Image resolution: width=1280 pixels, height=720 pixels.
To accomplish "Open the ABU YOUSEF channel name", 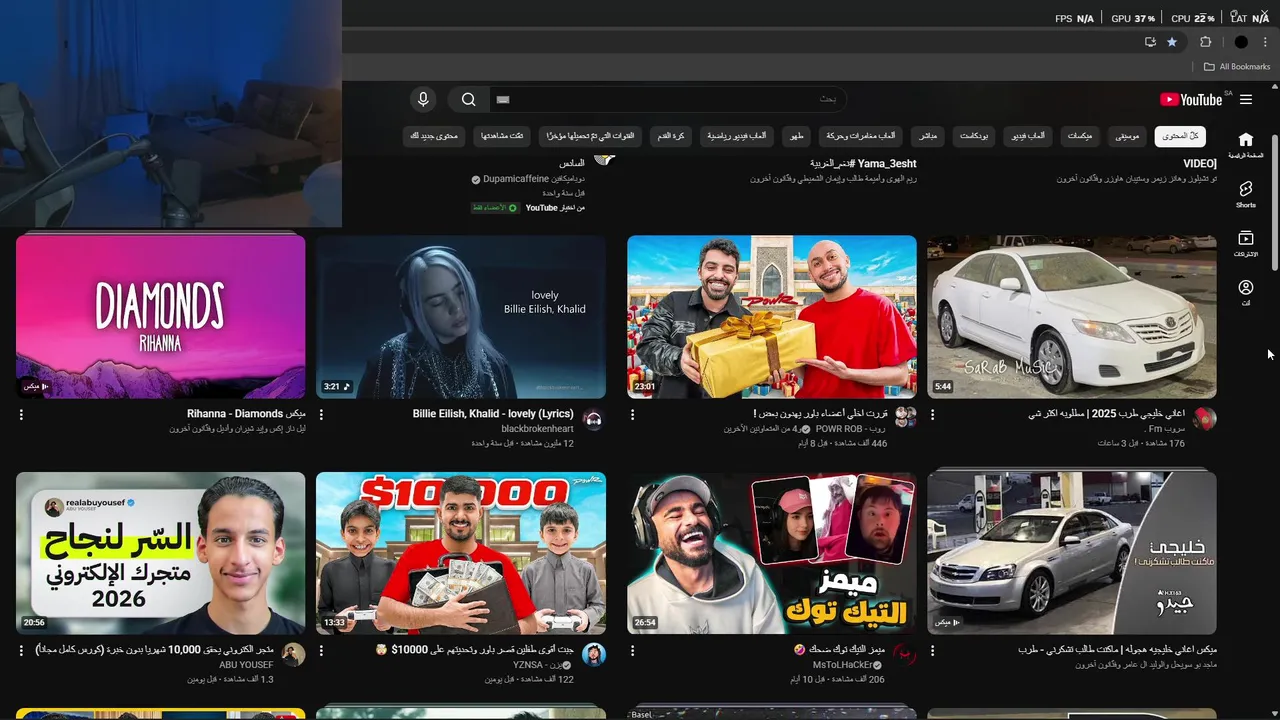I will tap(246, 665).
